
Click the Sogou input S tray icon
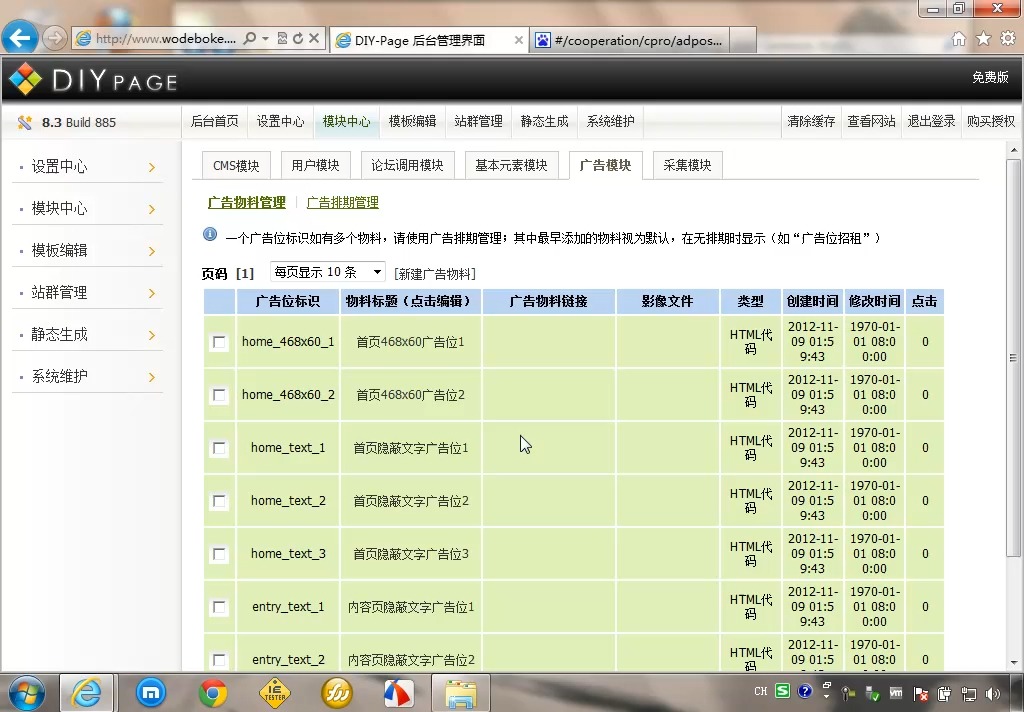click(783, 691)
